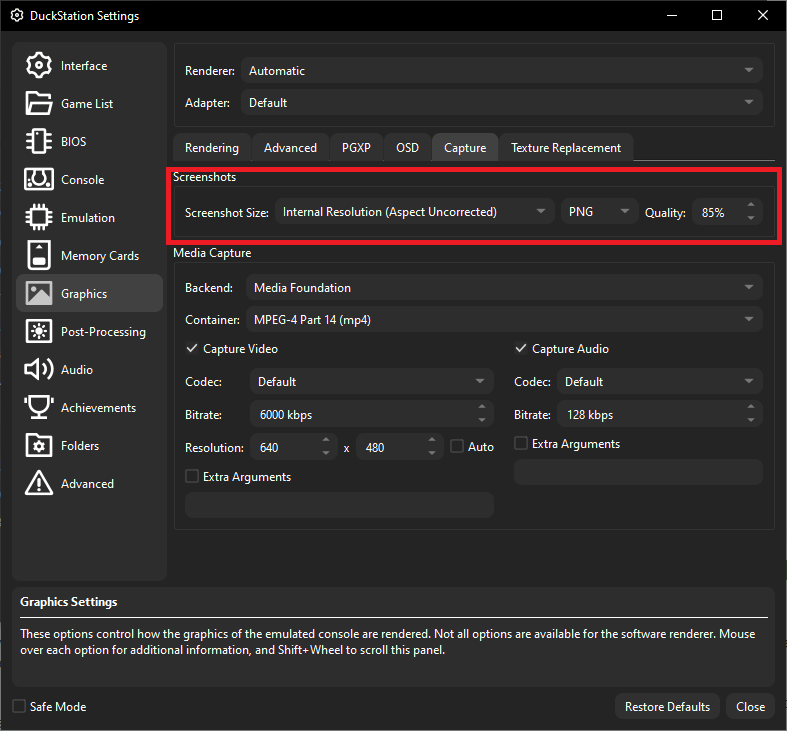Expand the Screenshot Size dropdown

click(x=415, y=212)
